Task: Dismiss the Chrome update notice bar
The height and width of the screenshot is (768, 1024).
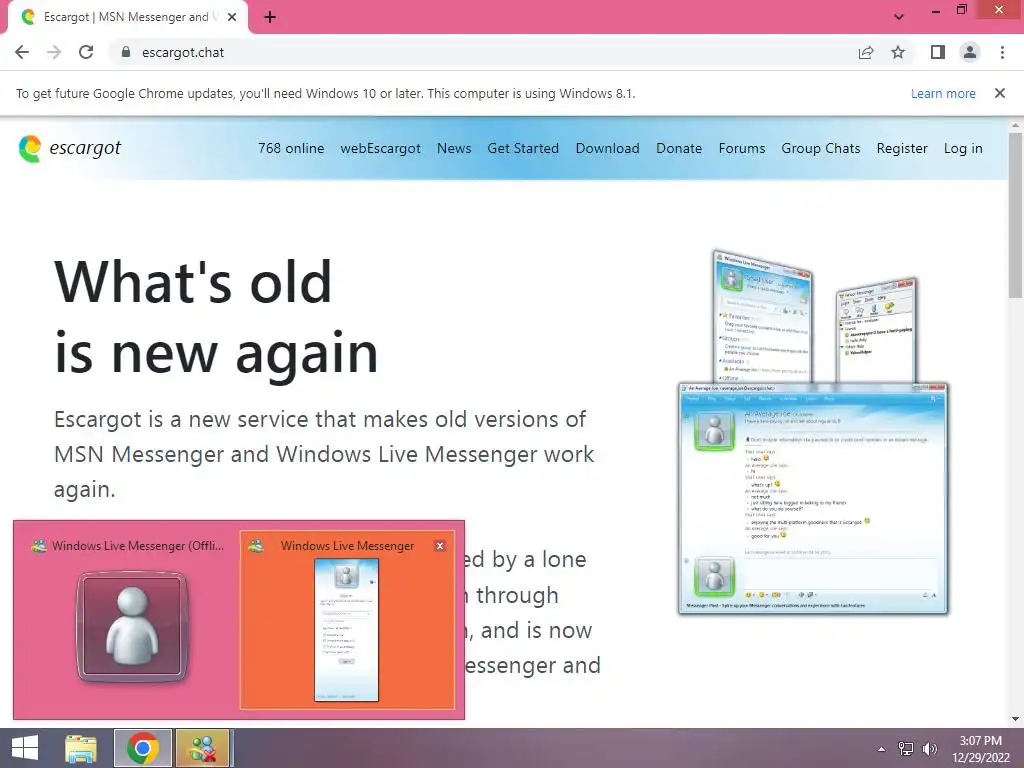Action: click(x=1000, y=93)
